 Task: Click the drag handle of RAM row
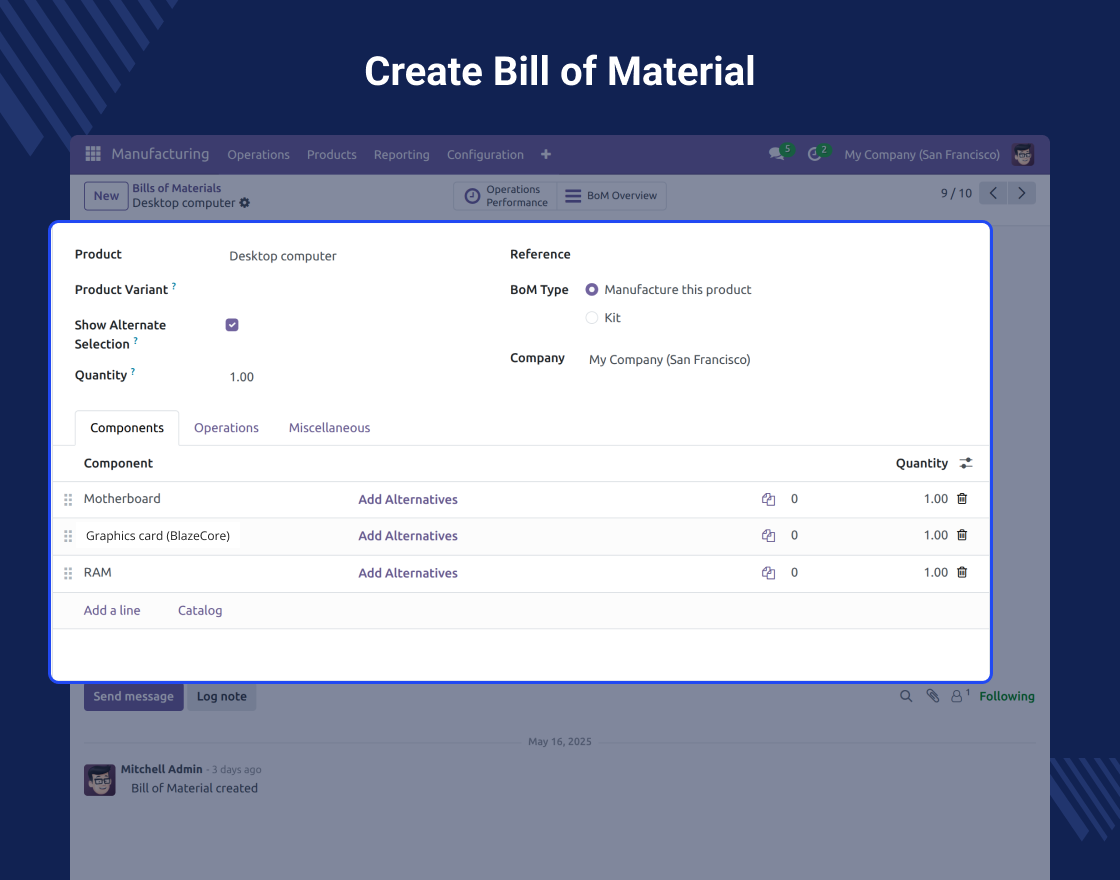point(68,574)
